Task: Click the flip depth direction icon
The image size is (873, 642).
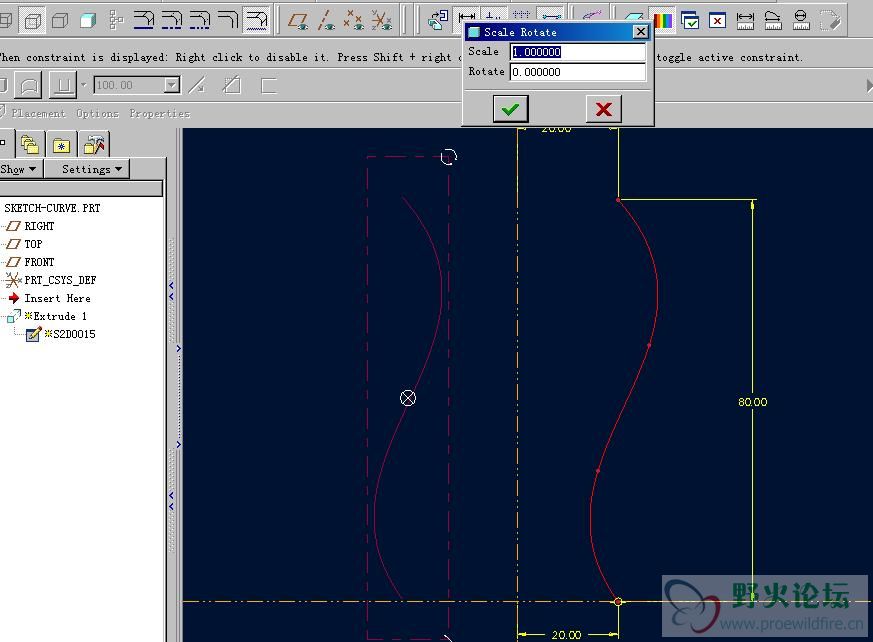Action: (x=197, y=85)
